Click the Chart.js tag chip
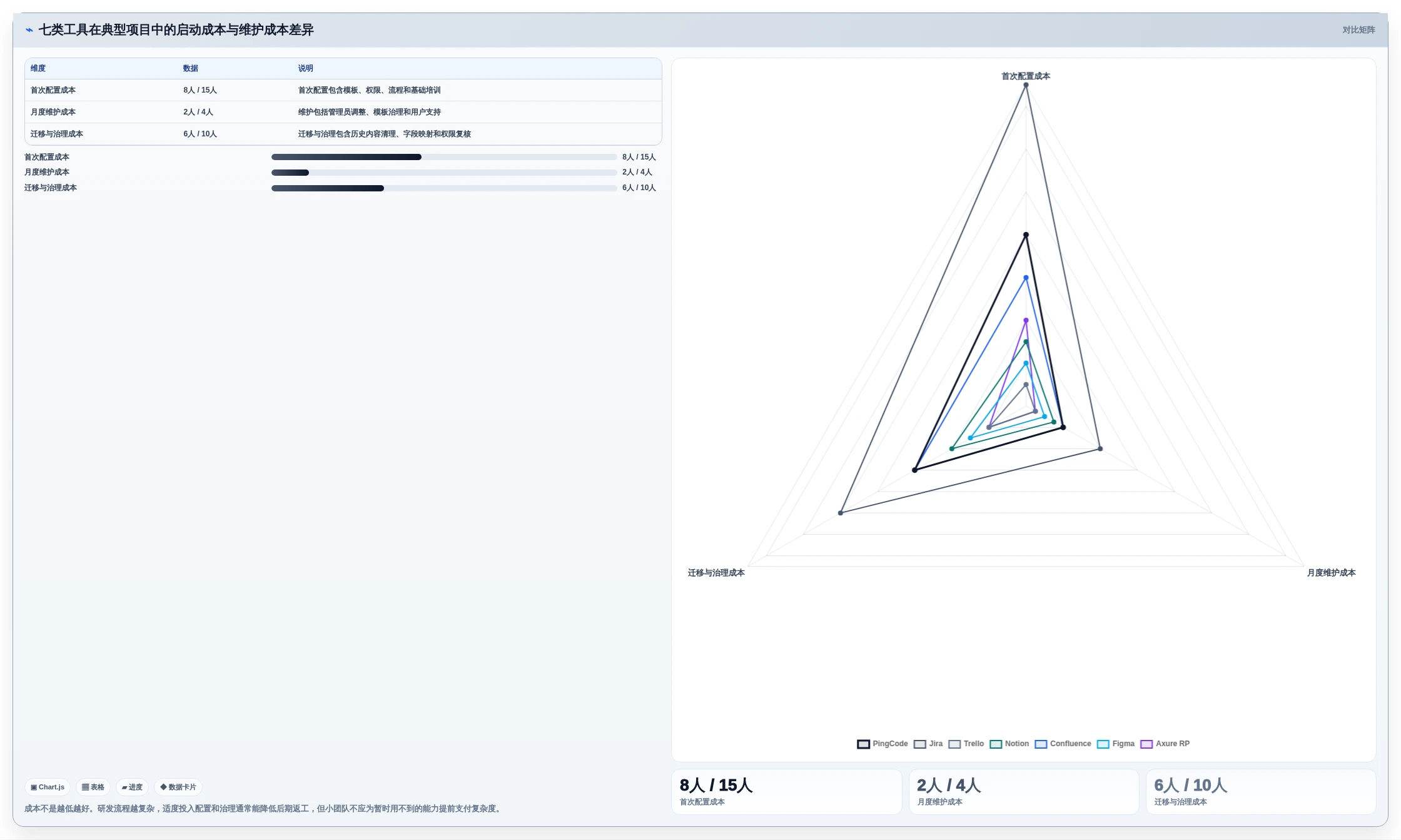Screen dimensions: 1401x840 [x=48, y=787]
